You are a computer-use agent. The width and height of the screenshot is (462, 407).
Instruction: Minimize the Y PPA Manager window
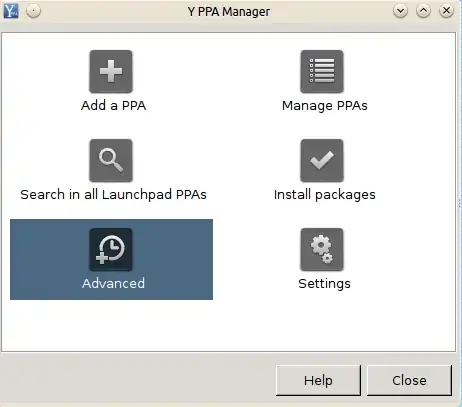(400, 11)
